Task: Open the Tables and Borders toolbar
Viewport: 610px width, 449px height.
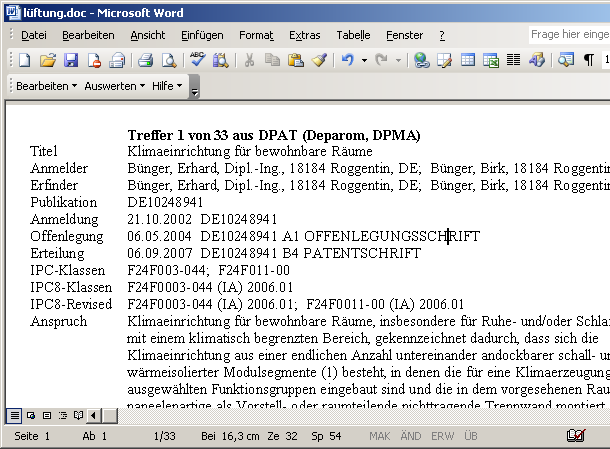Action: click(445, 60)
